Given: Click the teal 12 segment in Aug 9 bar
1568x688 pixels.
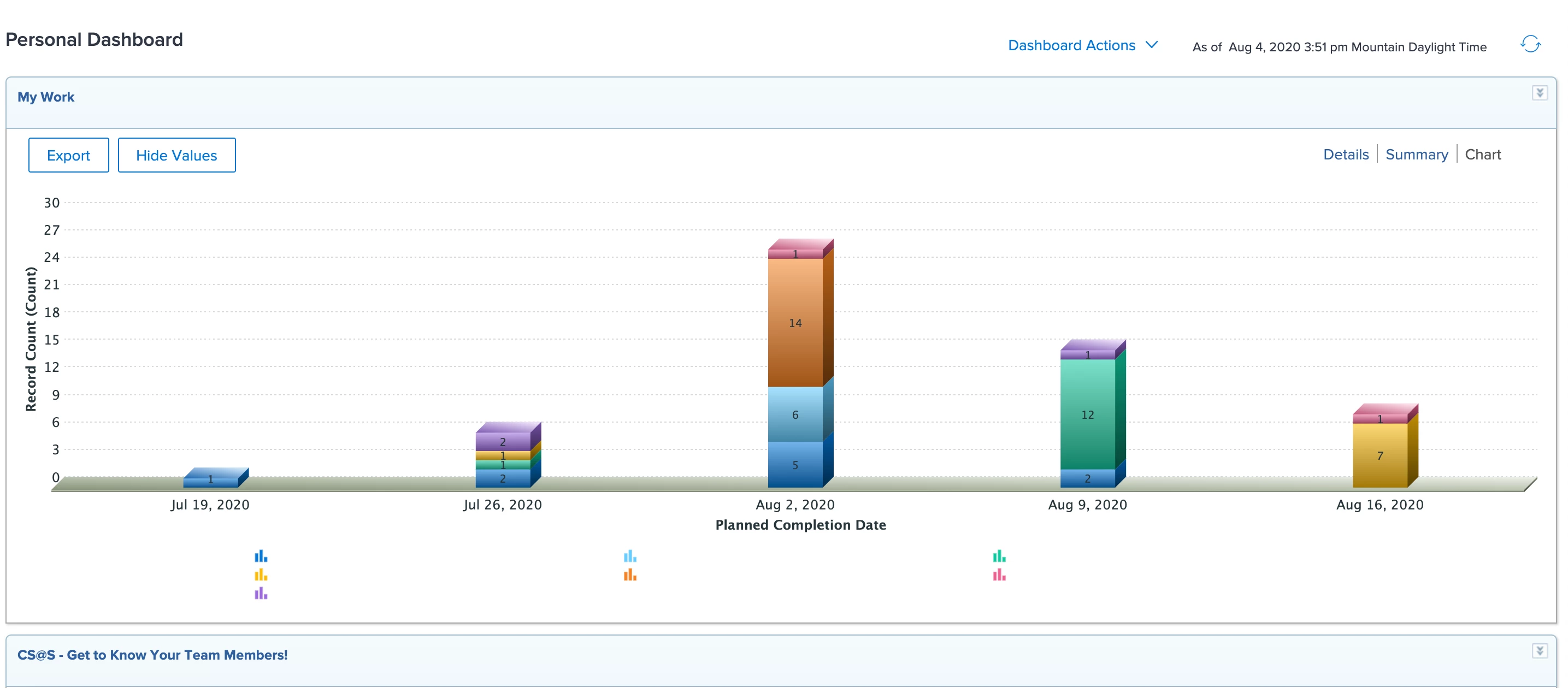Looking at the screenshot, I should click(x=1087, y=414).
